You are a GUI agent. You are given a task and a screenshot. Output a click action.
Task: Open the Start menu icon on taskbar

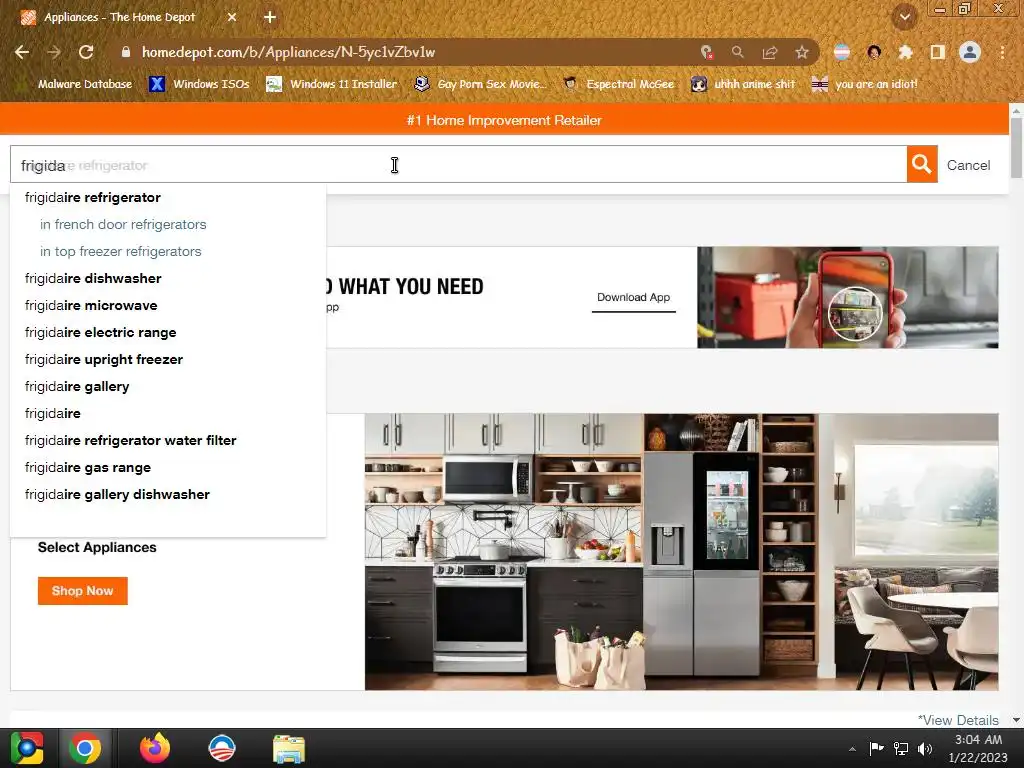[x=26, y=748]
